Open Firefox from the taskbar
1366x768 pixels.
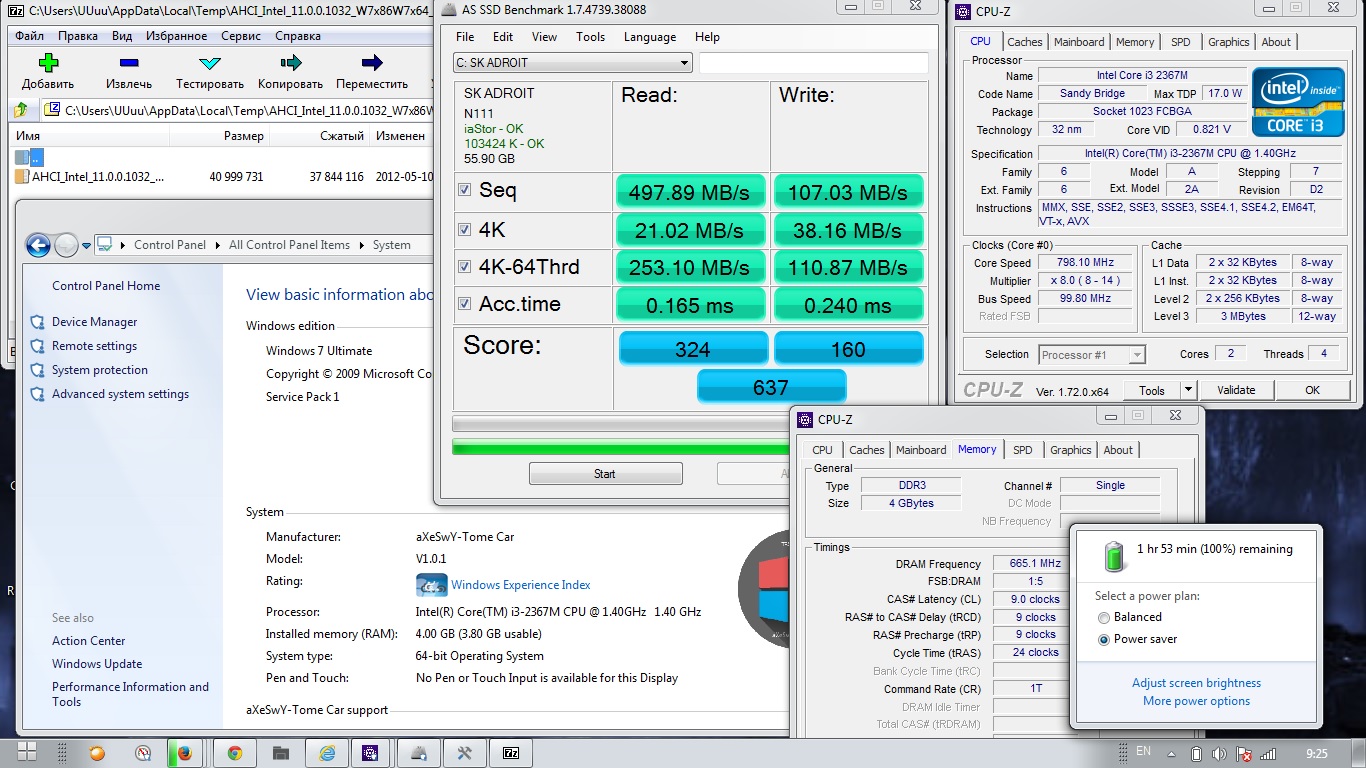[184, 753]
